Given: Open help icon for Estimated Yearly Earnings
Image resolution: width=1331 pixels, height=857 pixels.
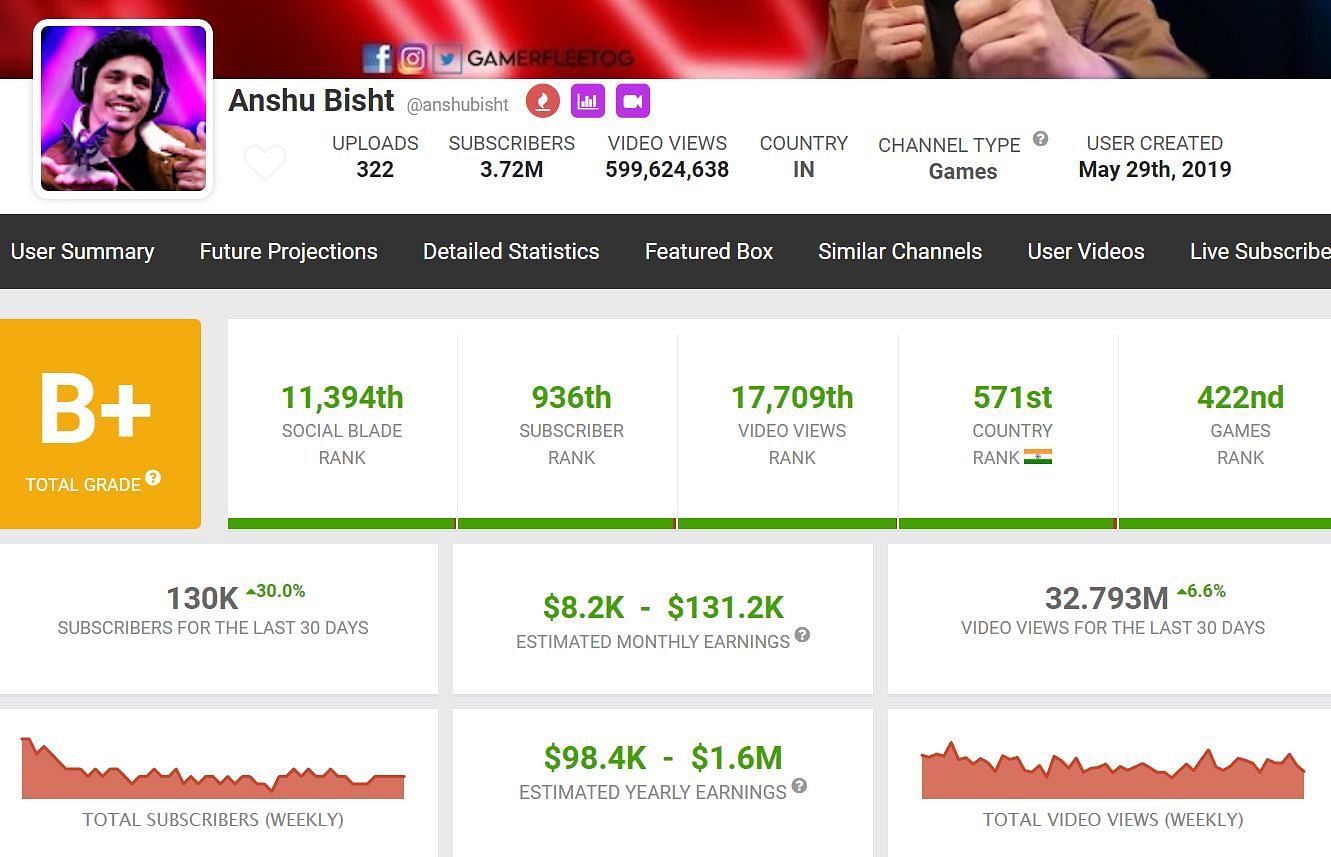Looking at the screenshot, I should click(x=799, y=786).
